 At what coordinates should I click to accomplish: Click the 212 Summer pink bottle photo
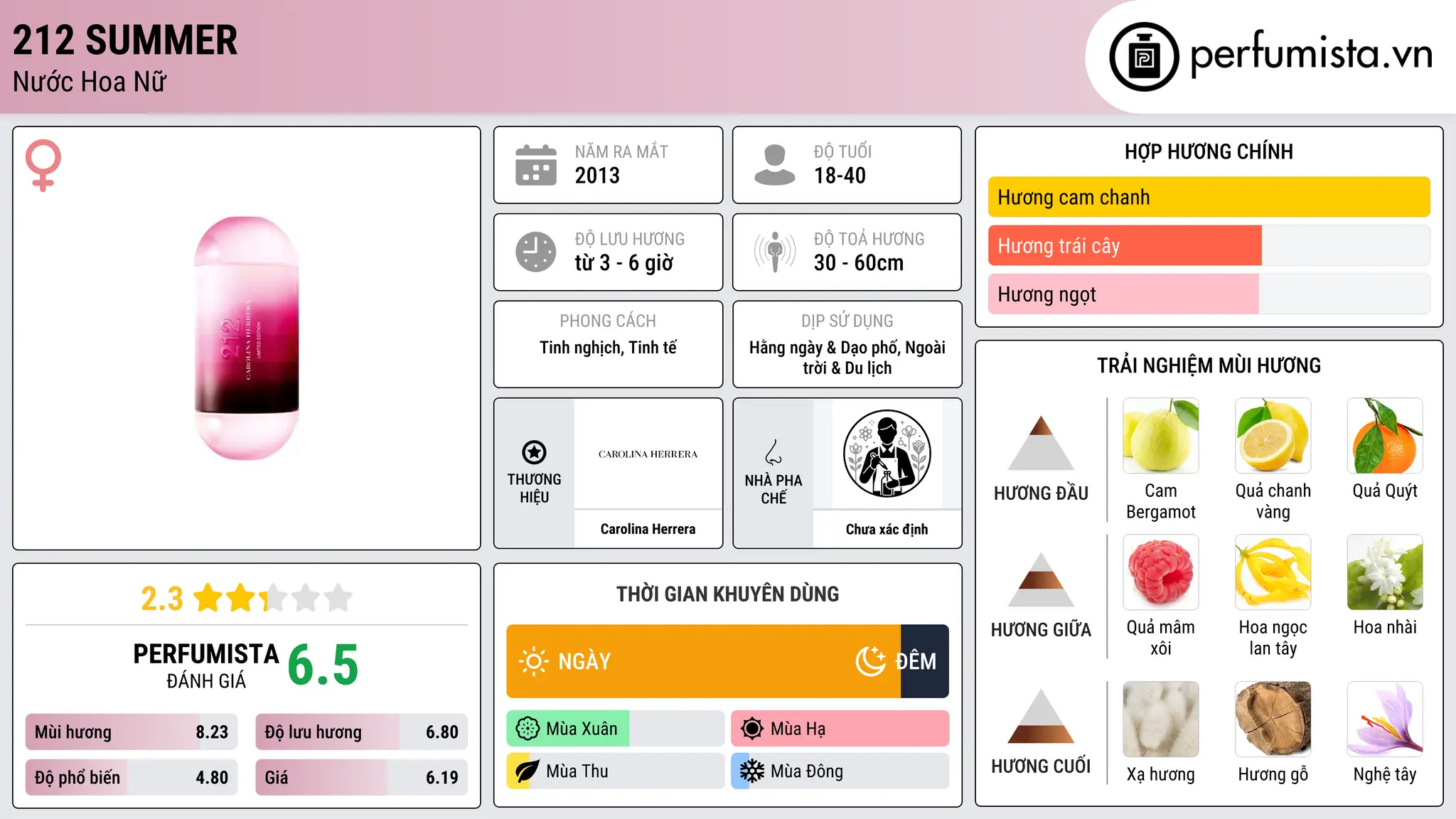coord(247,338)
